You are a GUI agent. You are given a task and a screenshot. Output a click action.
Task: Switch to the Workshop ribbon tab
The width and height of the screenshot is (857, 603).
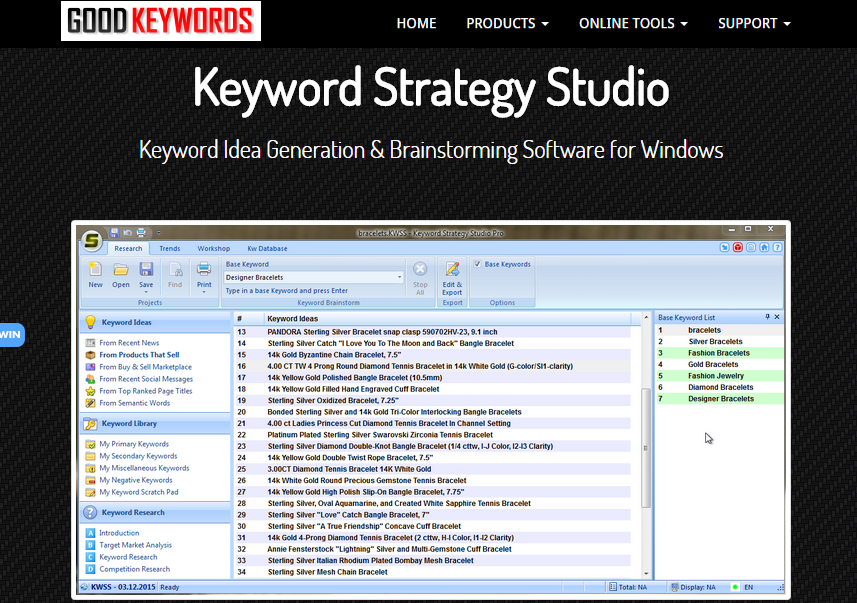point(214,249)
